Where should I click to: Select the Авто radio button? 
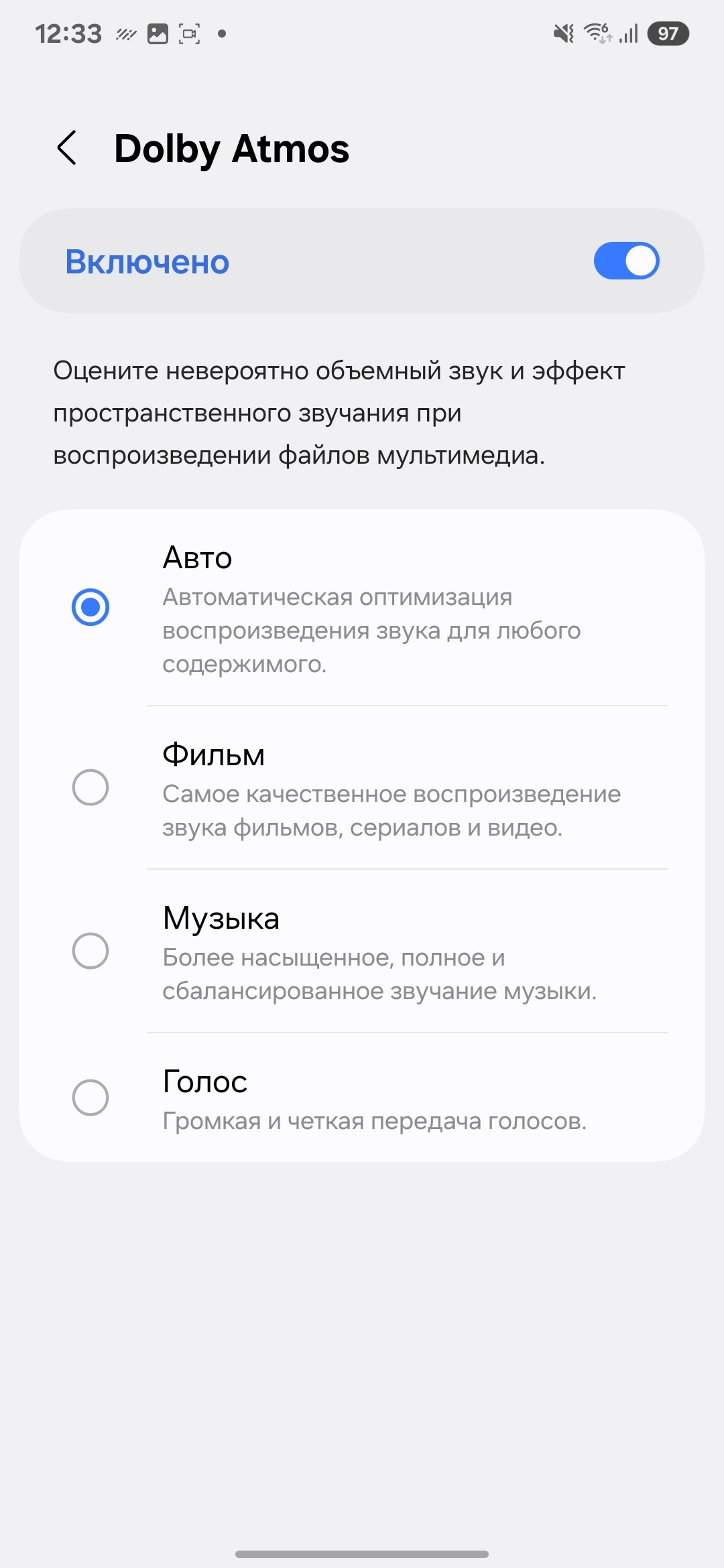pyautogui.click(x=90, y=607)
